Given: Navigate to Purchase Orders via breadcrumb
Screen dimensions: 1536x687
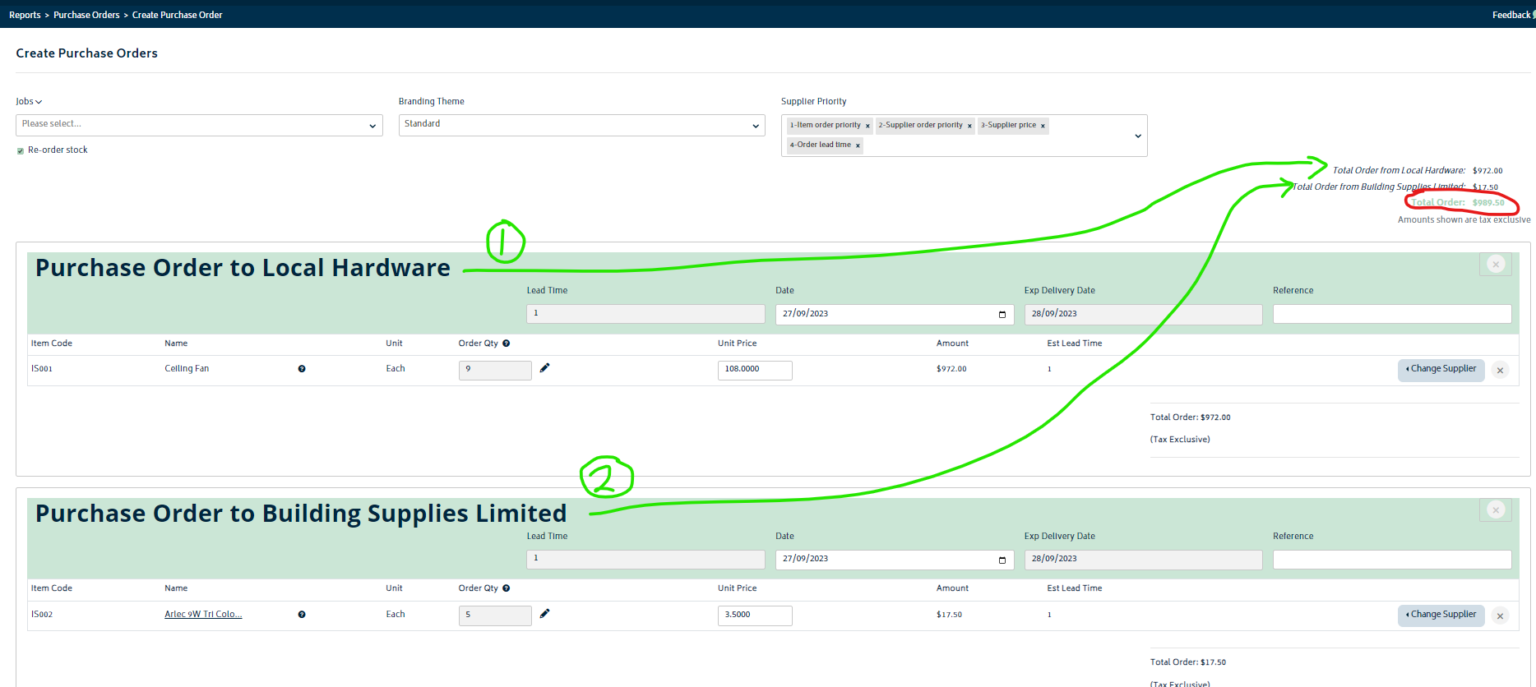Looking at the screenshot, I should point(84,14).
